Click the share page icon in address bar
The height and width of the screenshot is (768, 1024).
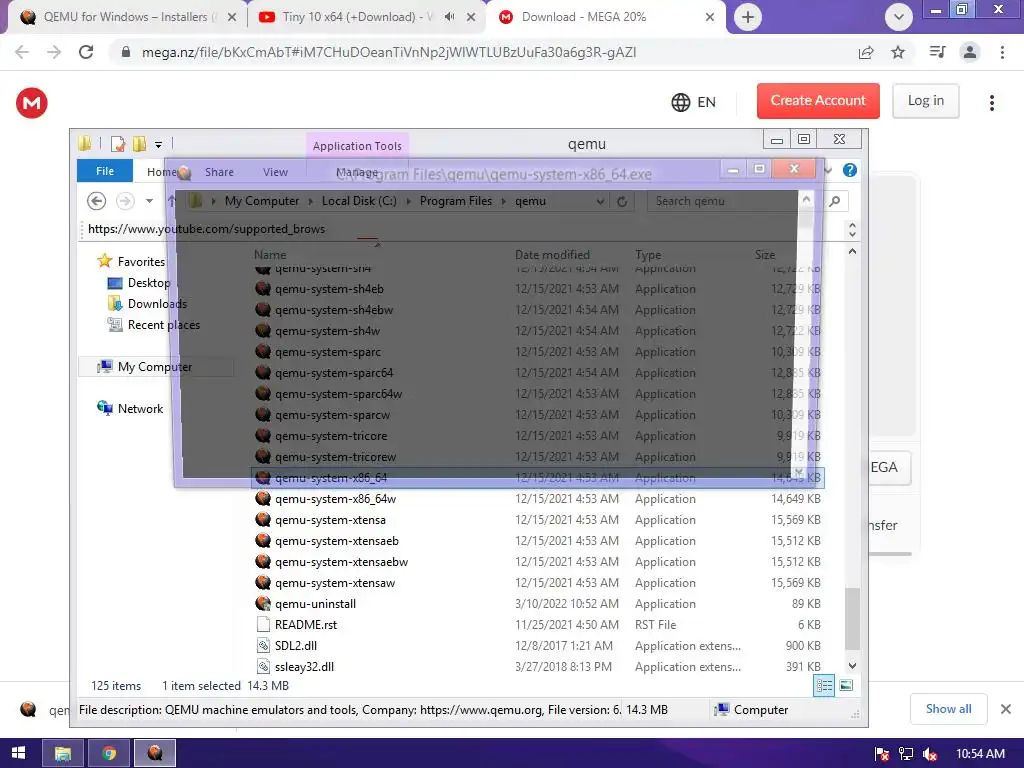[x=866, y=52]
